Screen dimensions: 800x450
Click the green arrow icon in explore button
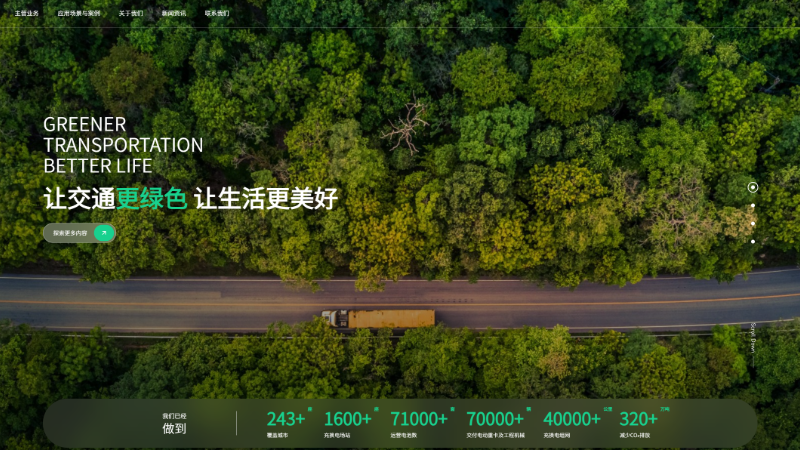tap(104, 233)
